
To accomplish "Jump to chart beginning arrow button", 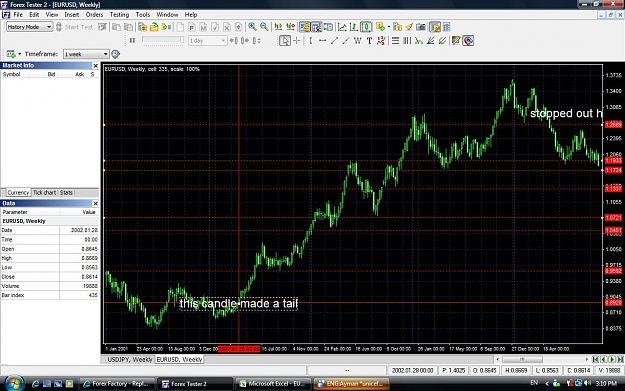I will 596,359.
